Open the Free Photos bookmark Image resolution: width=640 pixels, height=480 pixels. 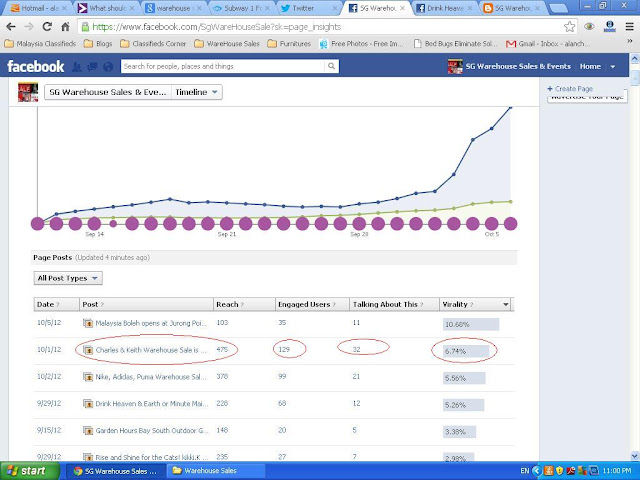coord(361,44)
